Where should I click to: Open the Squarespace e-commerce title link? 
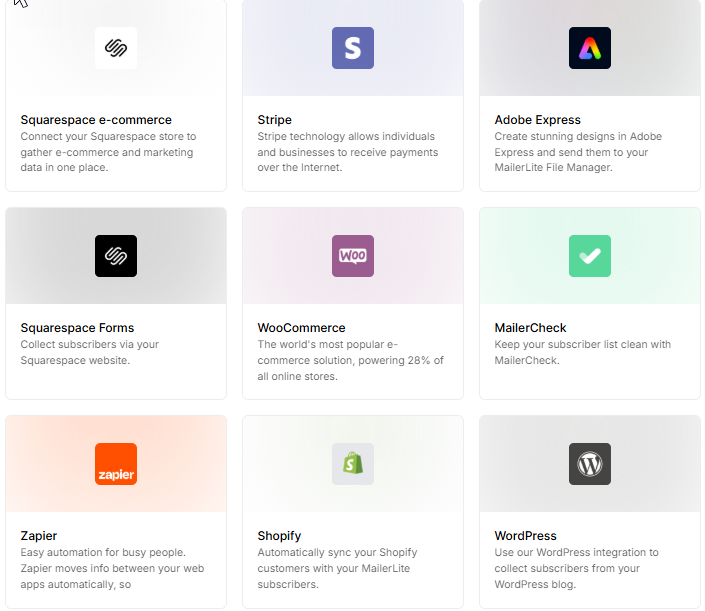pos(96,120)
